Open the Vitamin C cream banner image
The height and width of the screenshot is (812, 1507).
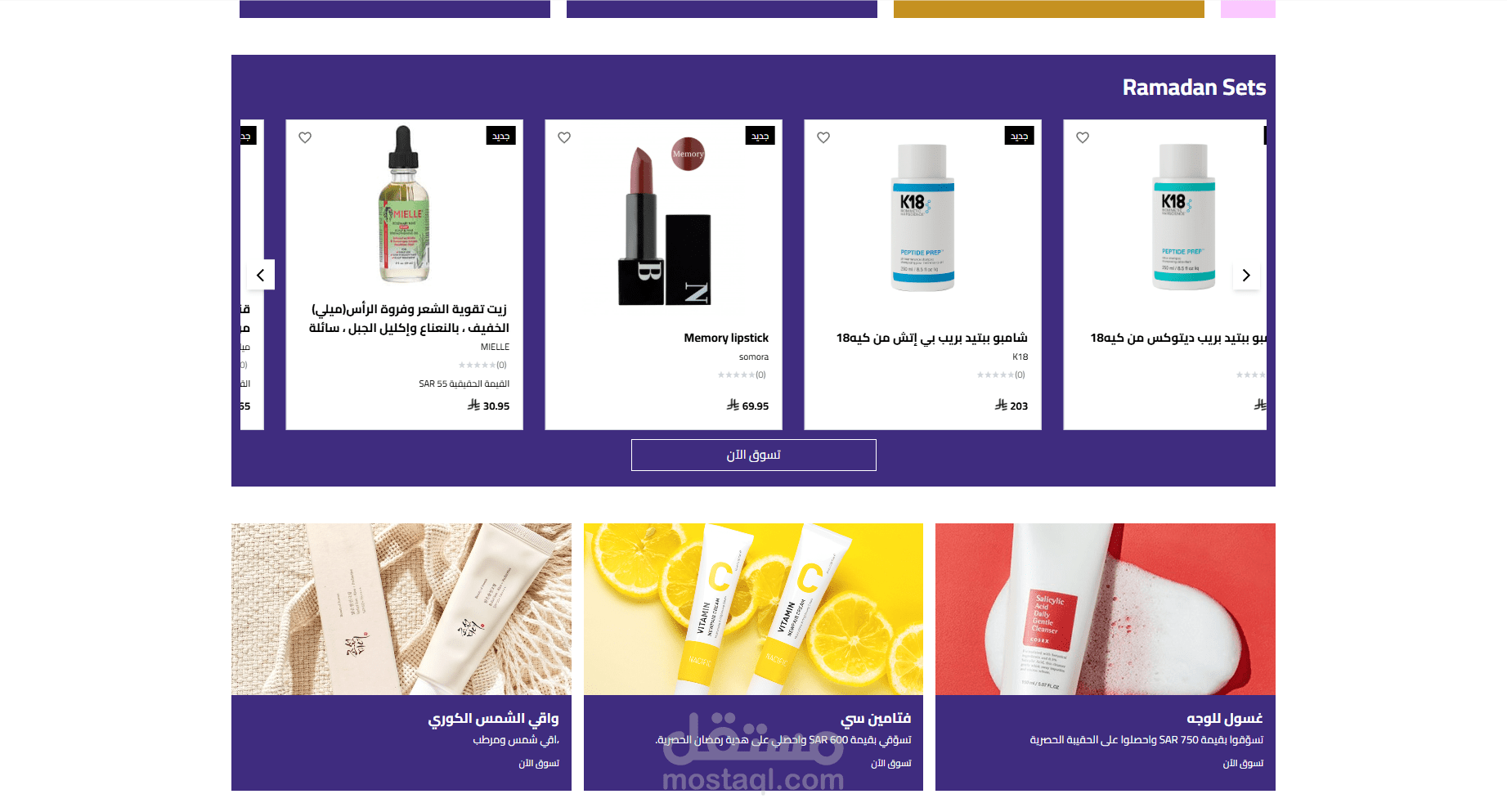753,609
